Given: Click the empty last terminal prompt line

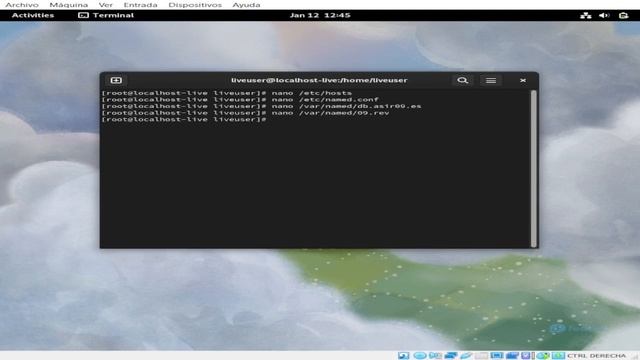Looking at the screenshot, I should pos(184,119).
